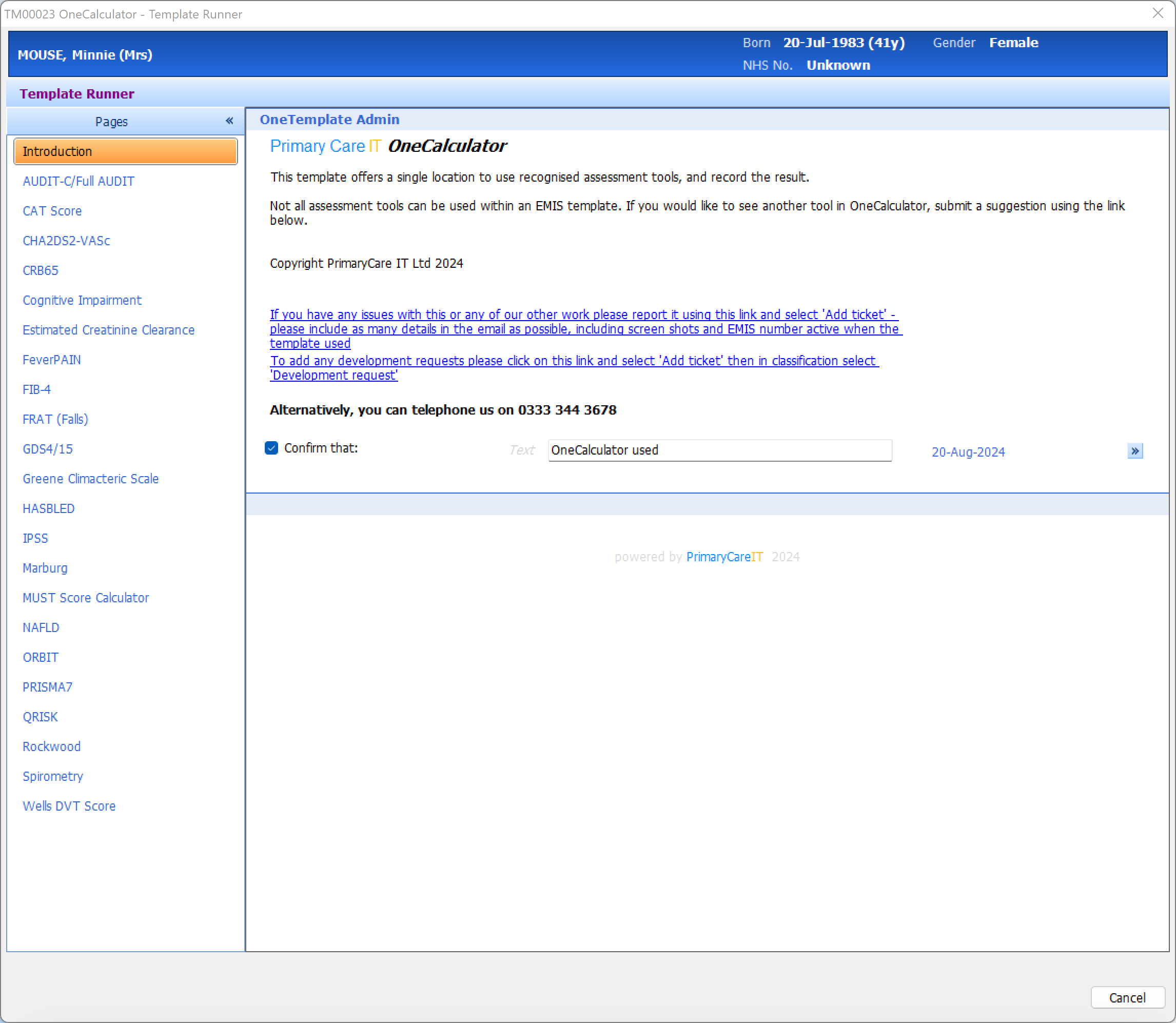Click the 'Pages' panel header label

pos(111,122)
